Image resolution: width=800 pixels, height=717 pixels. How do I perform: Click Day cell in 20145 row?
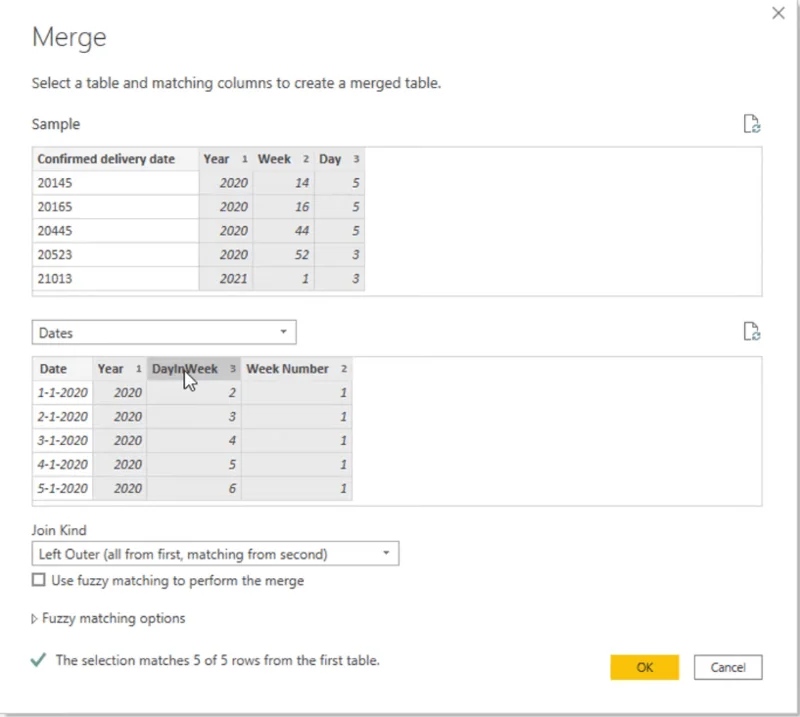coord(339,183)
